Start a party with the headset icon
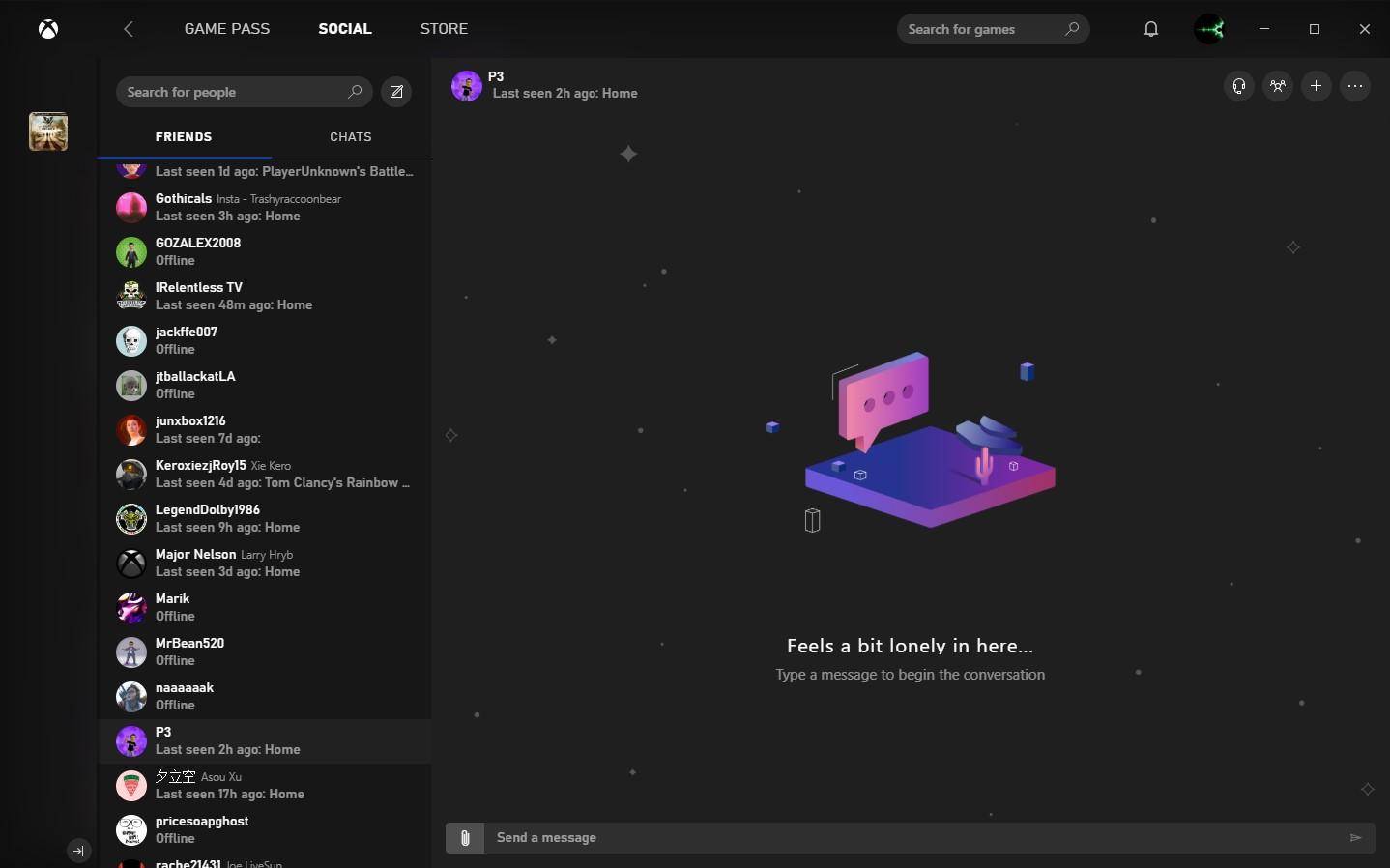The image size is (1390, 868). [1239, 86]
